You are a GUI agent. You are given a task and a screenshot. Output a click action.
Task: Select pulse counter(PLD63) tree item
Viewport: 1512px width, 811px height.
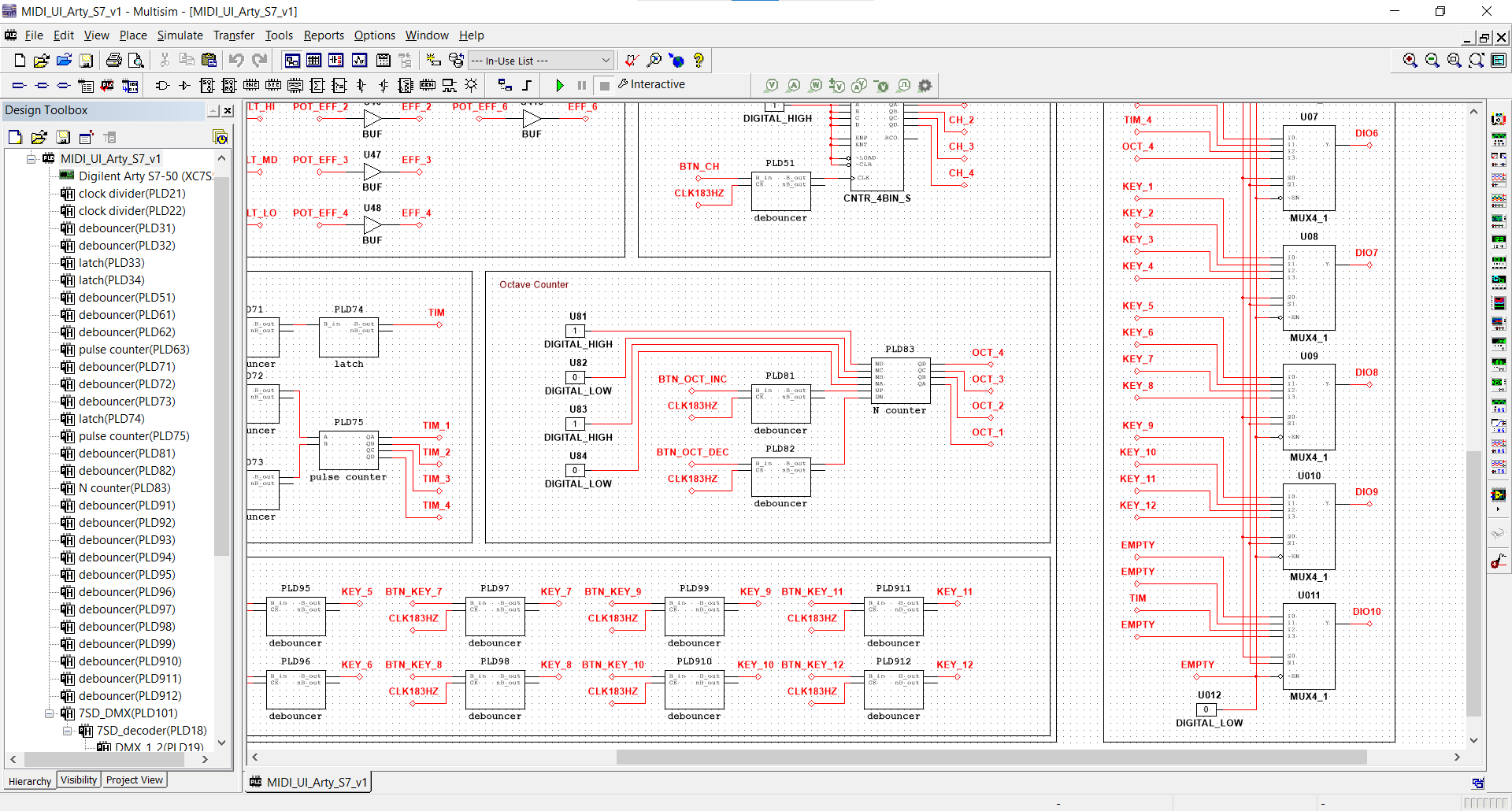pos(134,350)
